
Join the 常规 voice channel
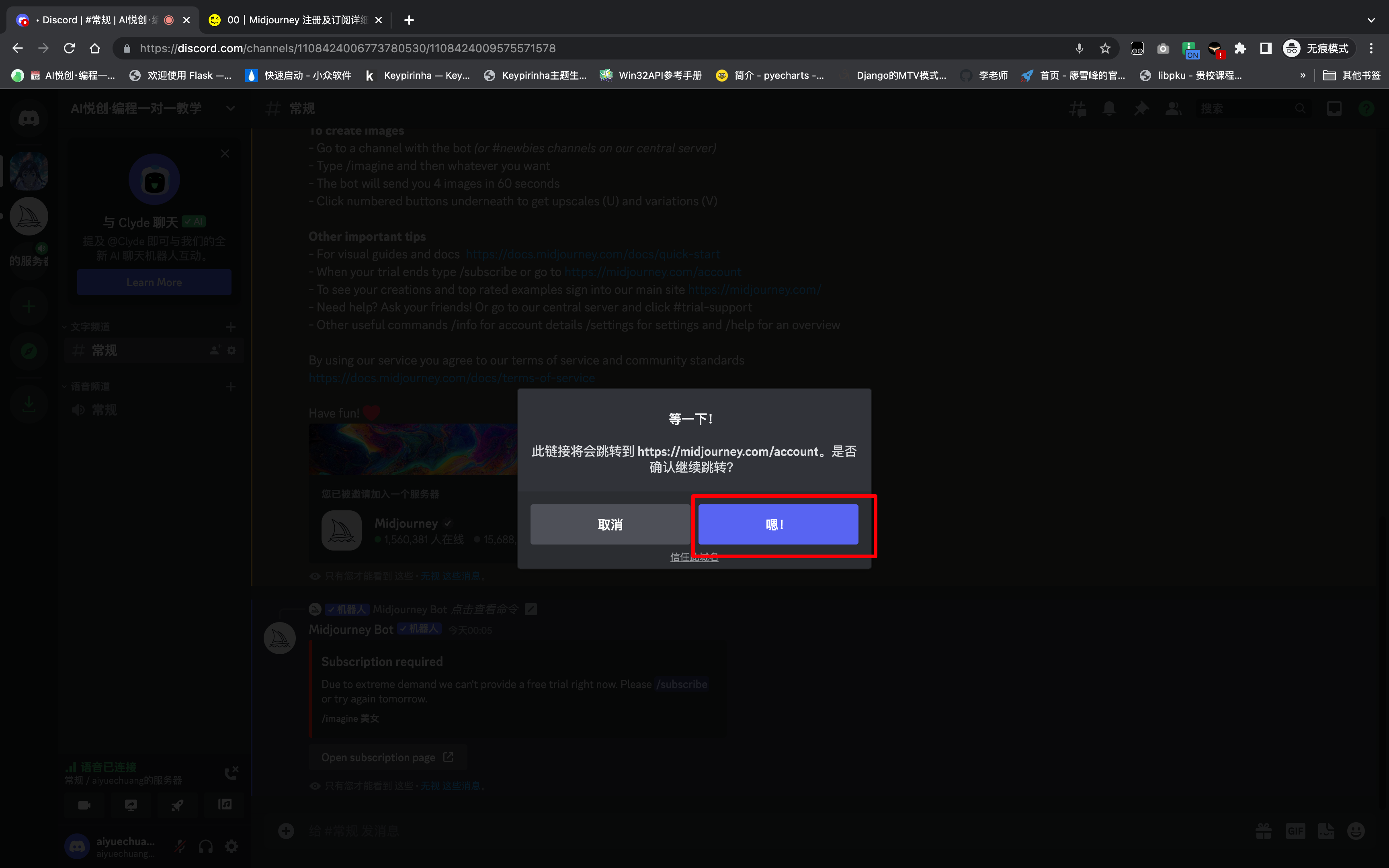[154, 410]
